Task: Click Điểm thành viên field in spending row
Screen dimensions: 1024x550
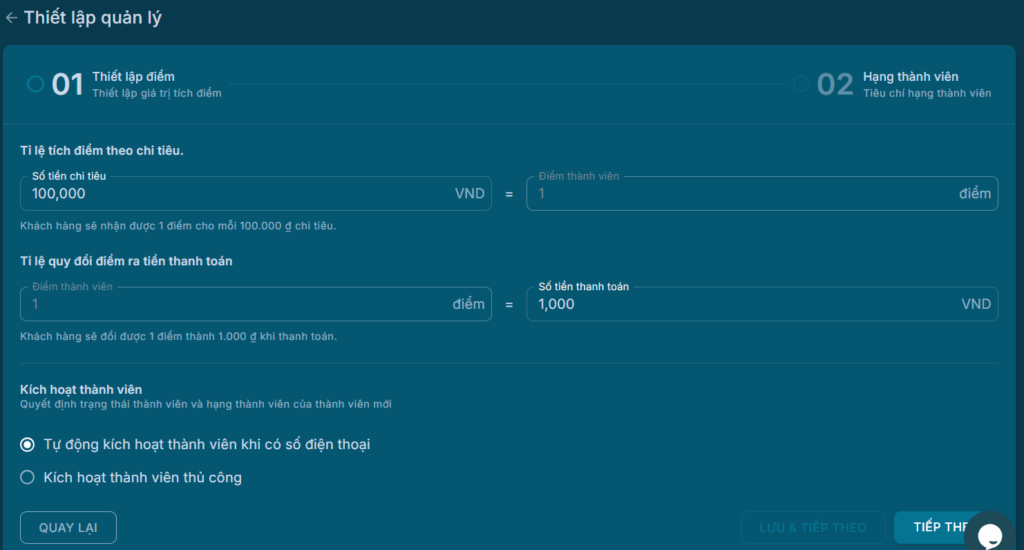Action: click(x=740, y=194)
